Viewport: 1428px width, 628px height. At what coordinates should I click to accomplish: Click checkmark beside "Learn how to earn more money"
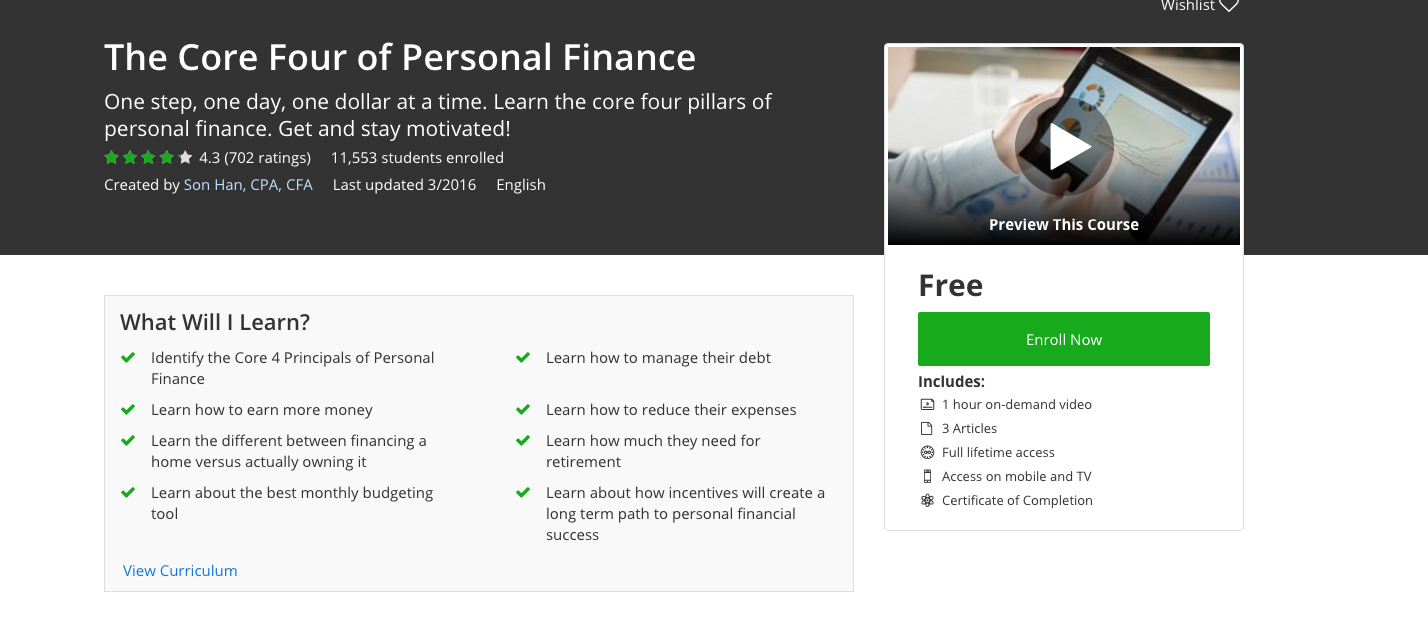click(128, 410)
